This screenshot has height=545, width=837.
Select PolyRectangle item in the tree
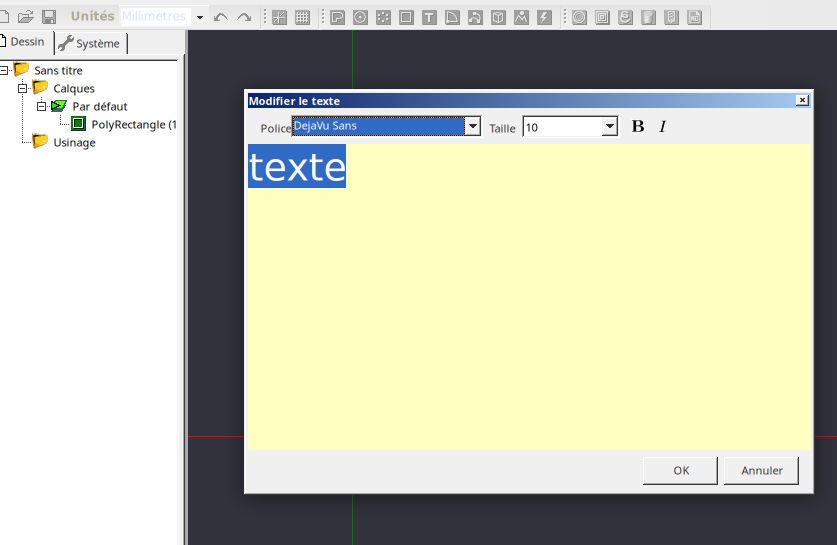tap(132, 124)
